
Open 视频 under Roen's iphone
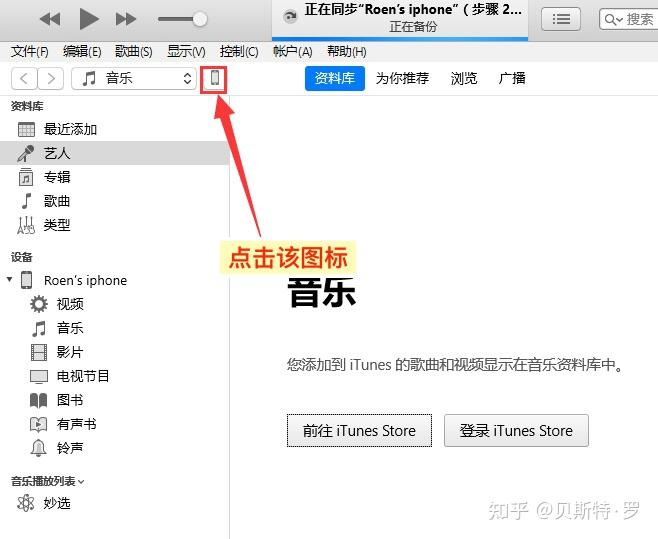tap(70, 304)
